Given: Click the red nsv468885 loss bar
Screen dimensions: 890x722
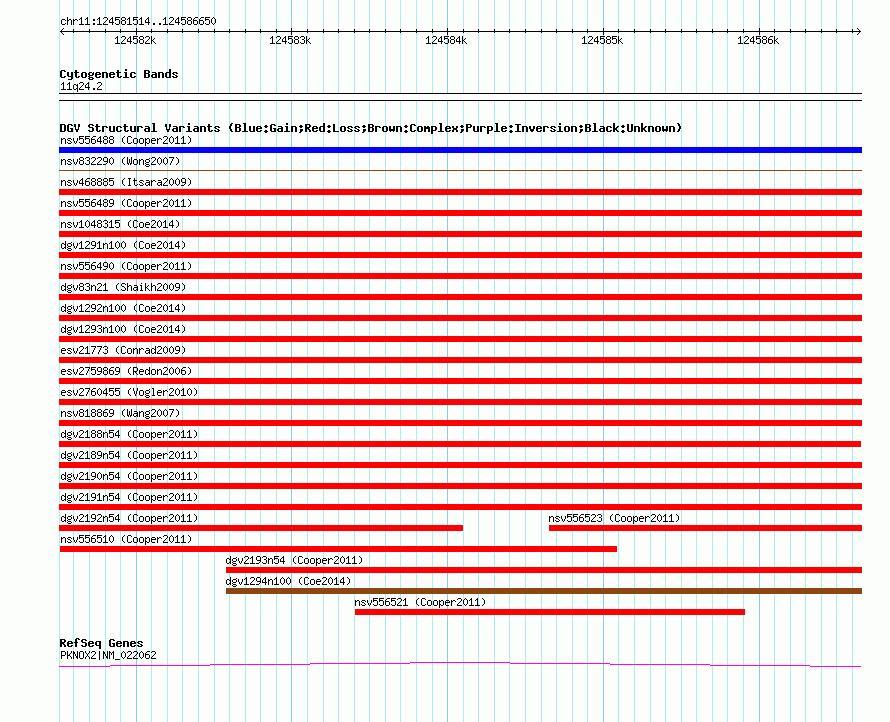Looking at the screenshot, I should [460, 192].
